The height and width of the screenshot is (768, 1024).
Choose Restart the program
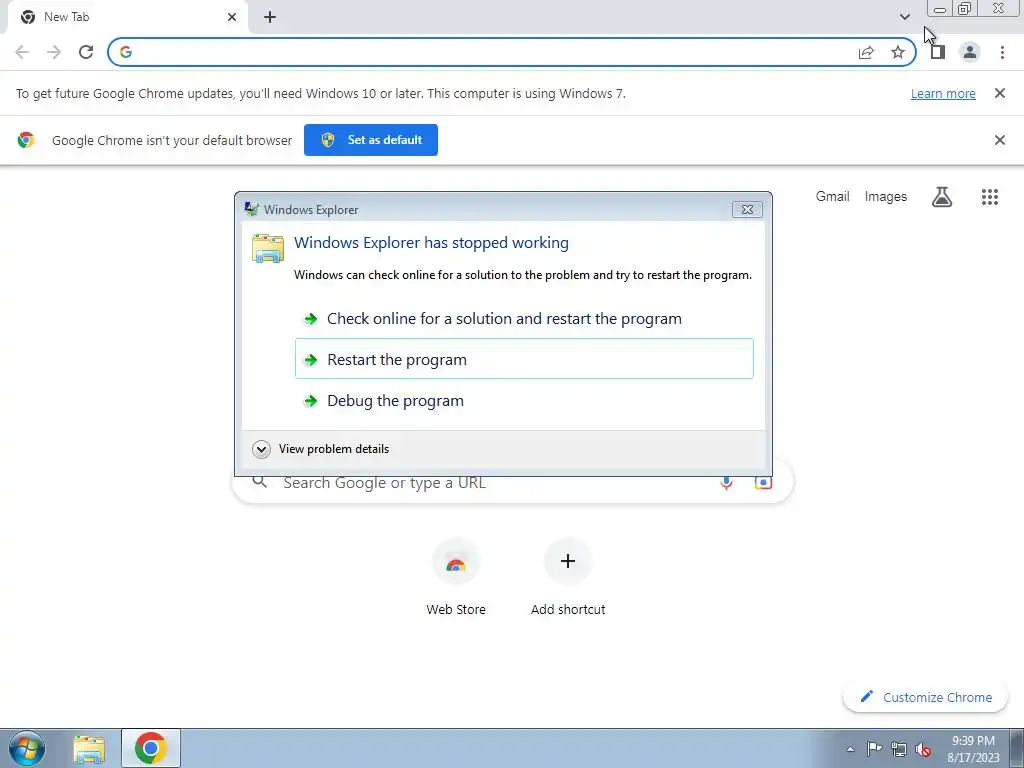point(524,359)
